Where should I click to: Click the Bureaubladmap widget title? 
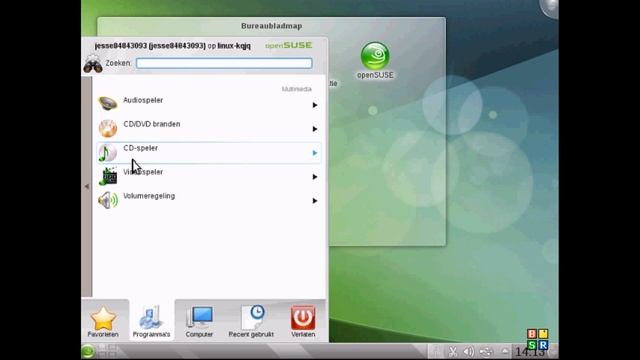[x=271, y=26]
